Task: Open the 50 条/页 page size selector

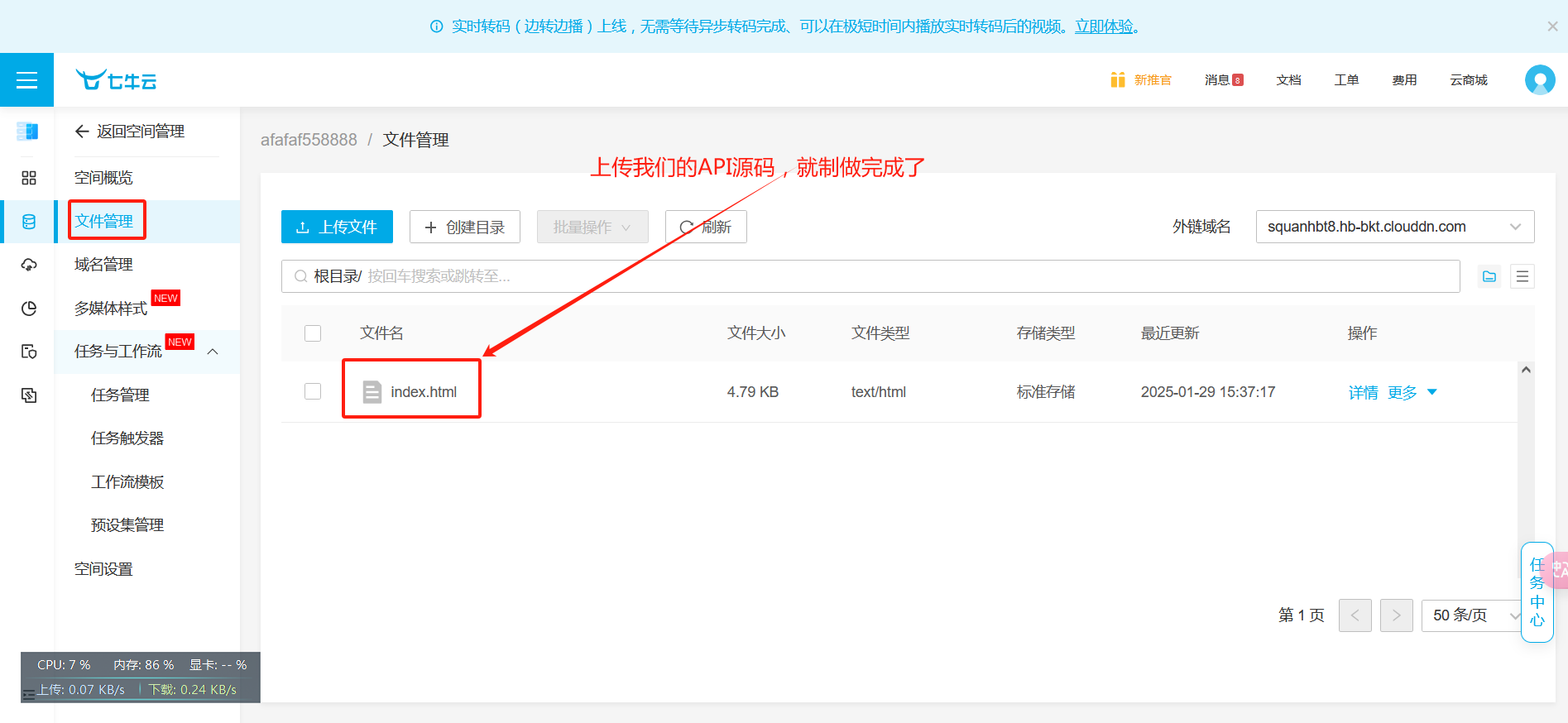Action: [1473, 615]
